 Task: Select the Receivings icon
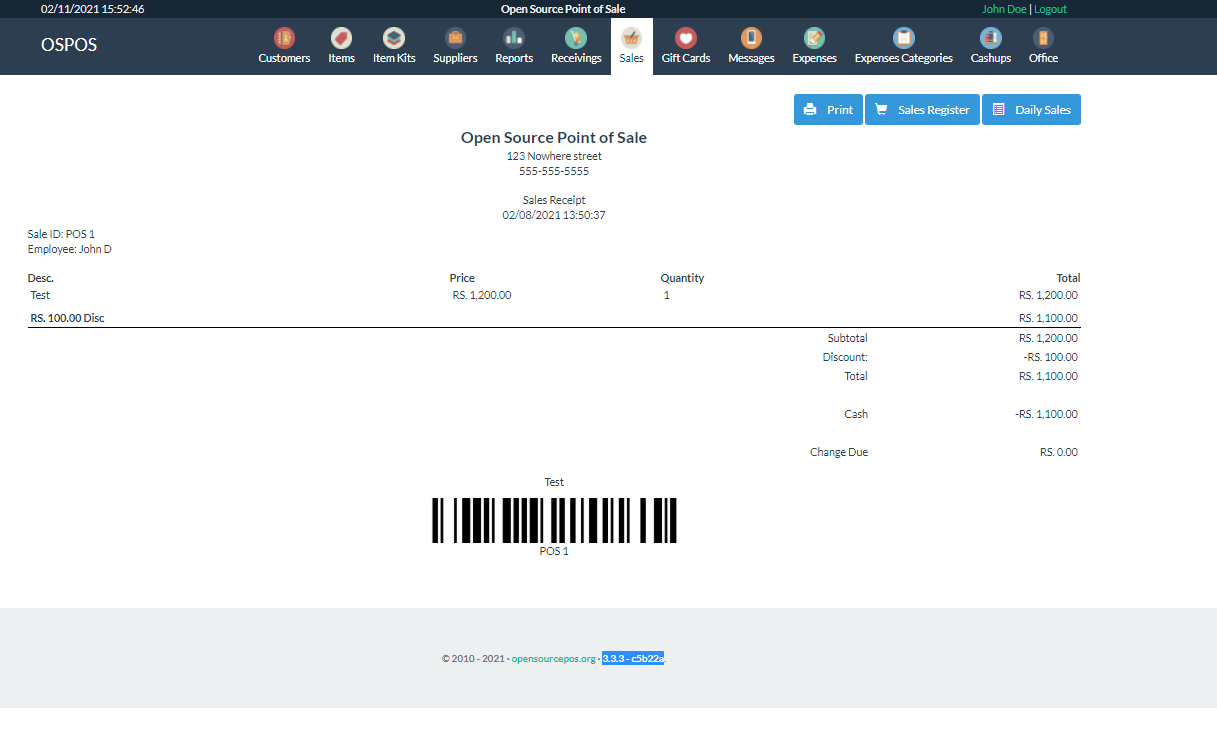point(575,43)
